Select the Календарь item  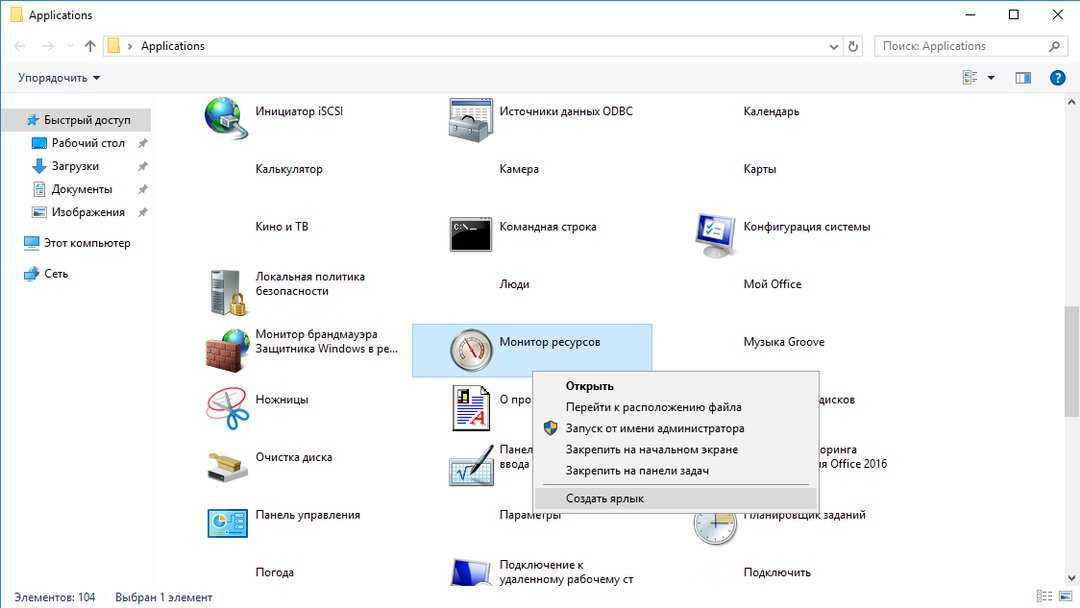click(x=771, y=112)
